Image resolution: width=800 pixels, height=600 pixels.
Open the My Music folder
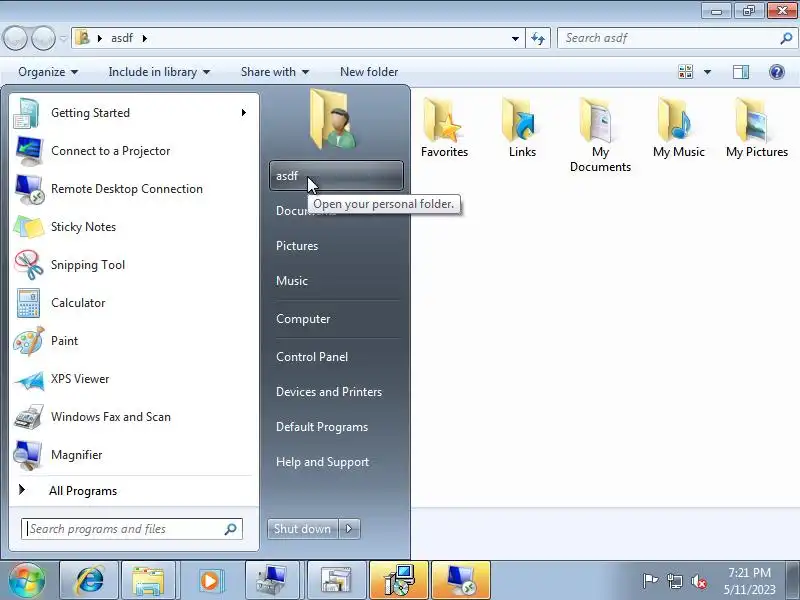point(678,128)
